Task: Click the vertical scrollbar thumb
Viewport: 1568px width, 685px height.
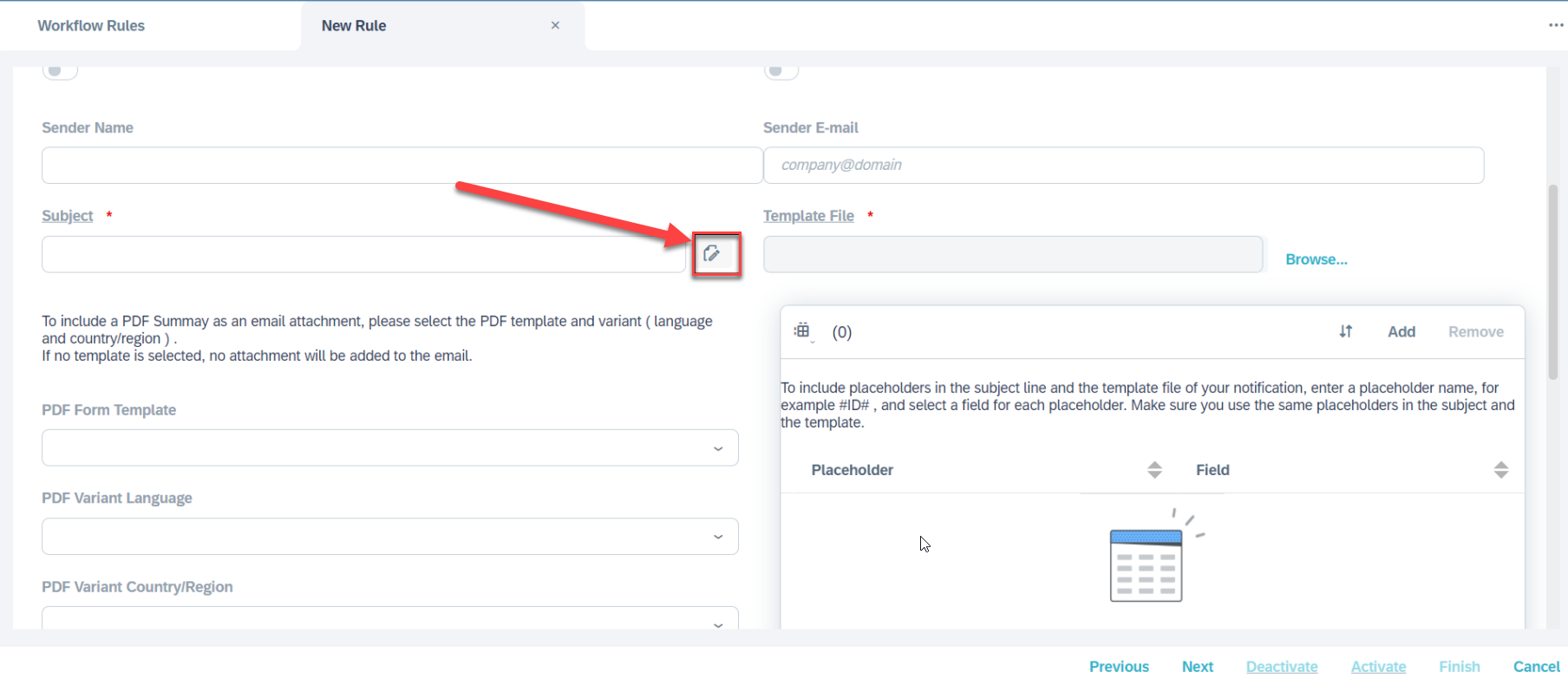Action: point(1552,282)
